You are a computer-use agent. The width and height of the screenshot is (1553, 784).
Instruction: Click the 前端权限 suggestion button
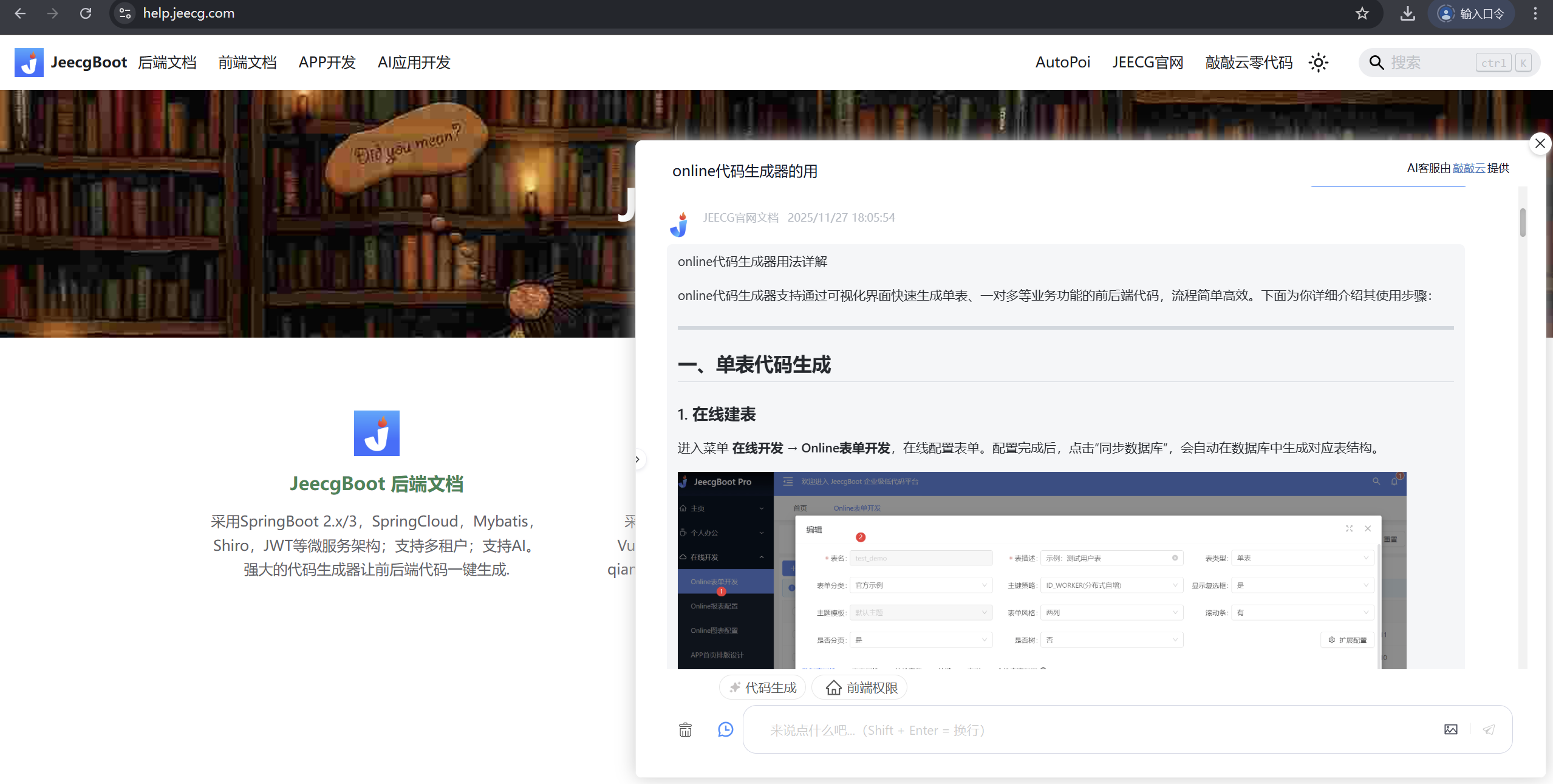[x=859, y=687]
